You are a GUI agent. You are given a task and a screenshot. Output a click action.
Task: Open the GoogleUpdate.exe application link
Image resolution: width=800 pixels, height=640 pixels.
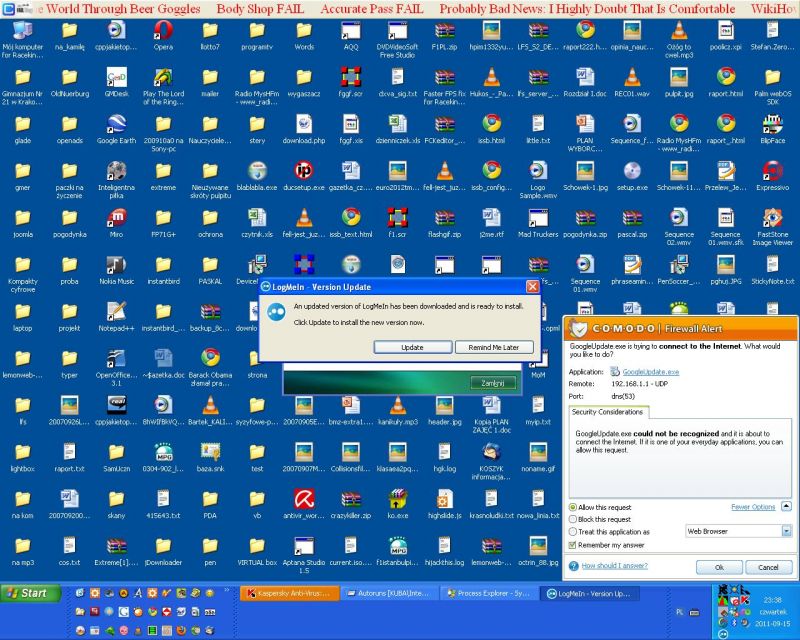(651, 372)
